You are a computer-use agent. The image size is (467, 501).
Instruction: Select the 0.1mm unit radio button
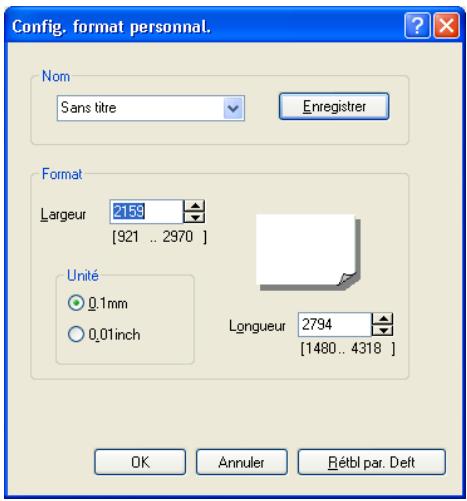pos(76,303)
